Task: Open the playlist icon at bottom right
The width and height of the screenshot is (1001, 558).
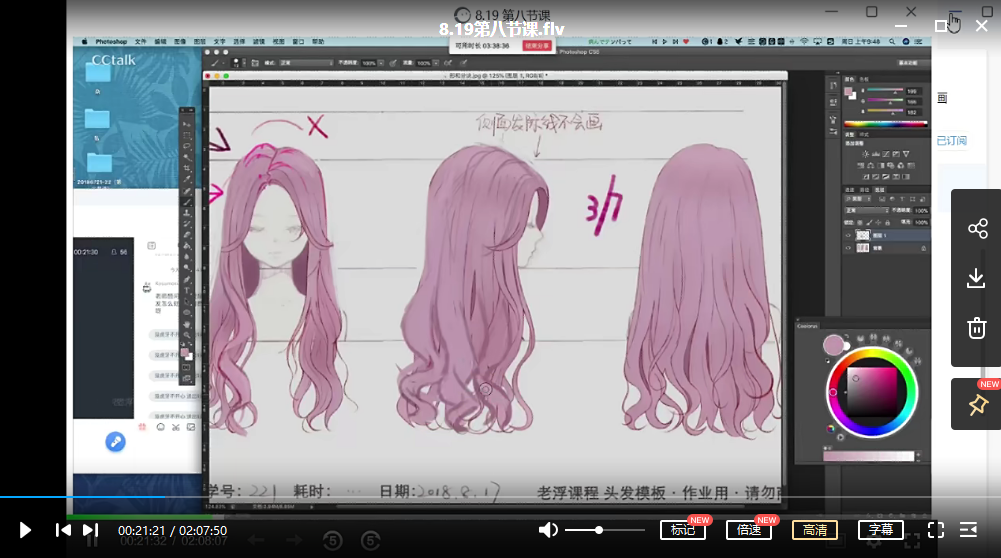Action: [x=968, y=530]
